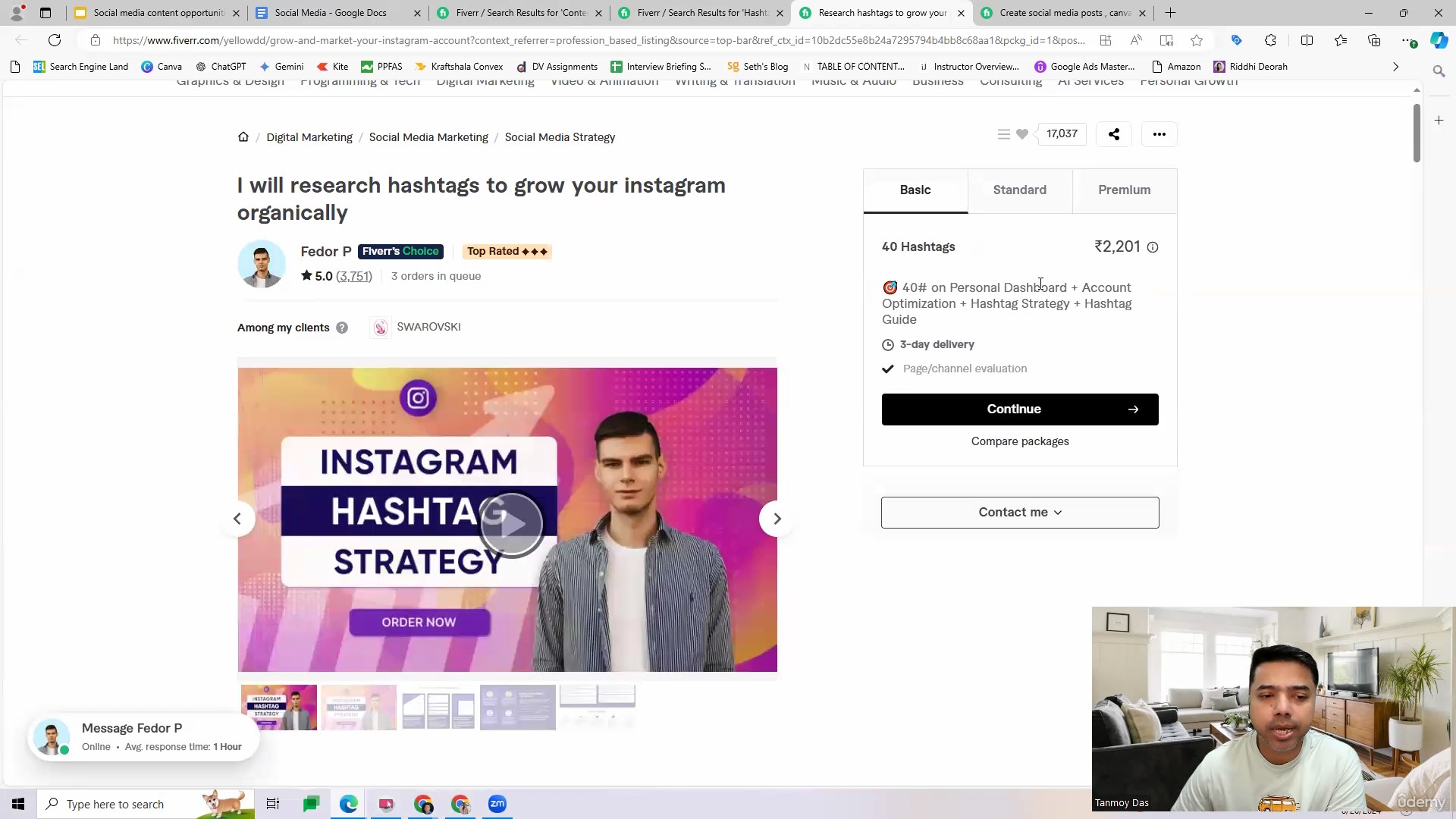Click the heart icon to save gig
This screenshot has height=819, width=1456.
1022,134
